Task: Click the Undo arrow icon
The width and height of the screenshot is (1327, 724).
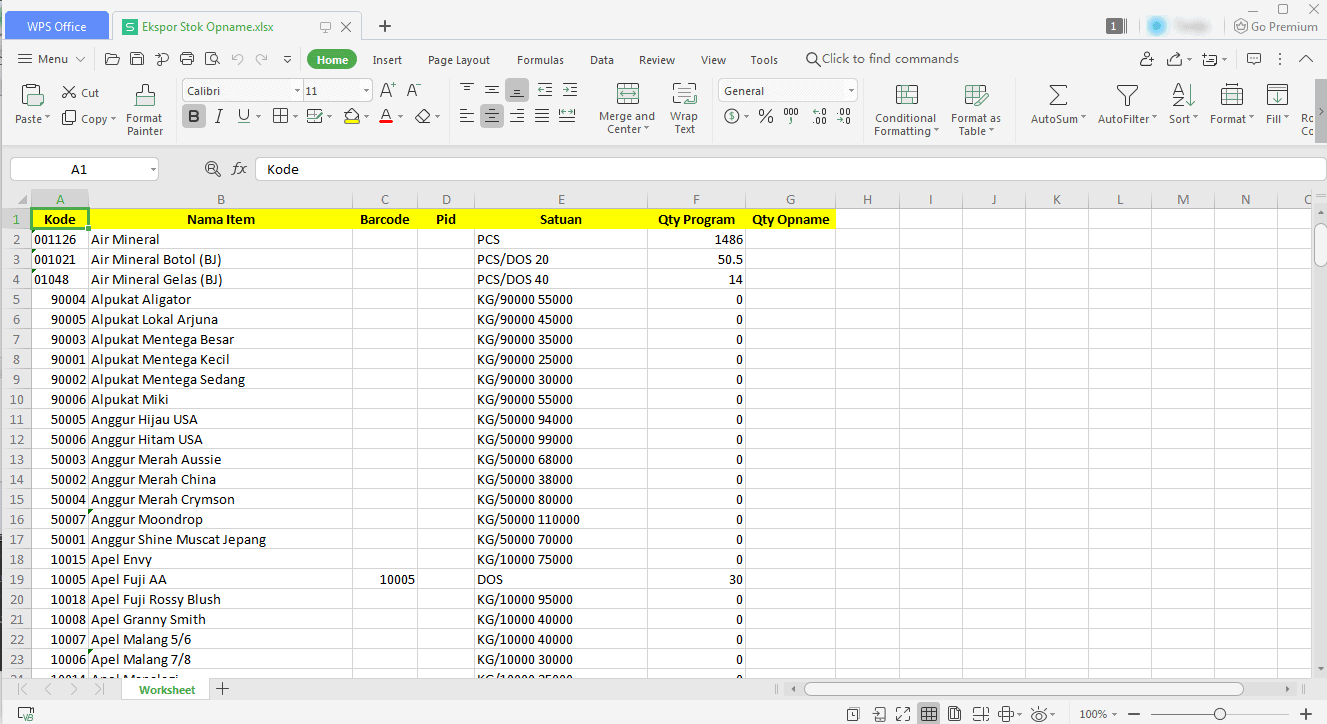Action: 238,59
